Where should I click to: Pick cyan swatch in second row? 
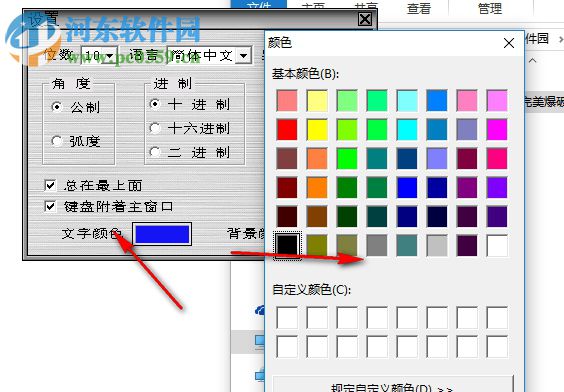click(x=407, y=129)
